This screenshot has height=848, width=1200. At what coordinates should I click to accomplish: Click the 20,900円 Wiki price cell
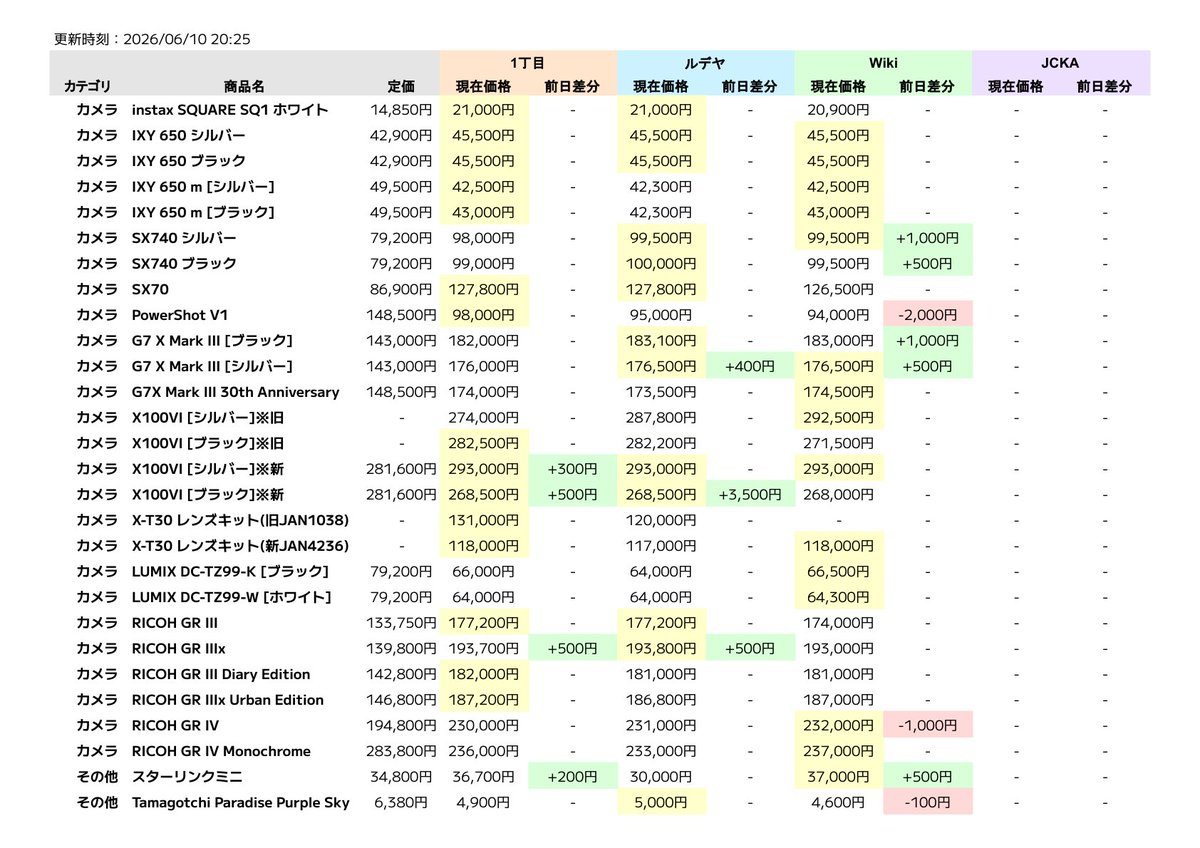(839, 110)
